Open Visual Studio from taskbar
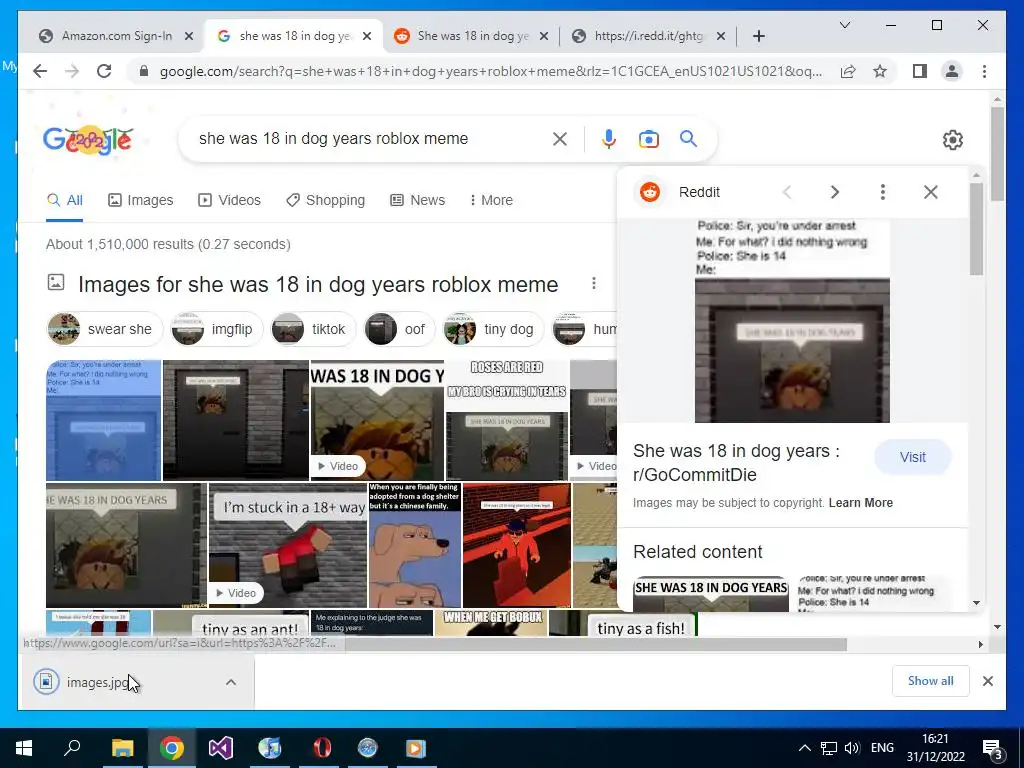This screenshot has width=1024, height=768. (x=221, y=748)
